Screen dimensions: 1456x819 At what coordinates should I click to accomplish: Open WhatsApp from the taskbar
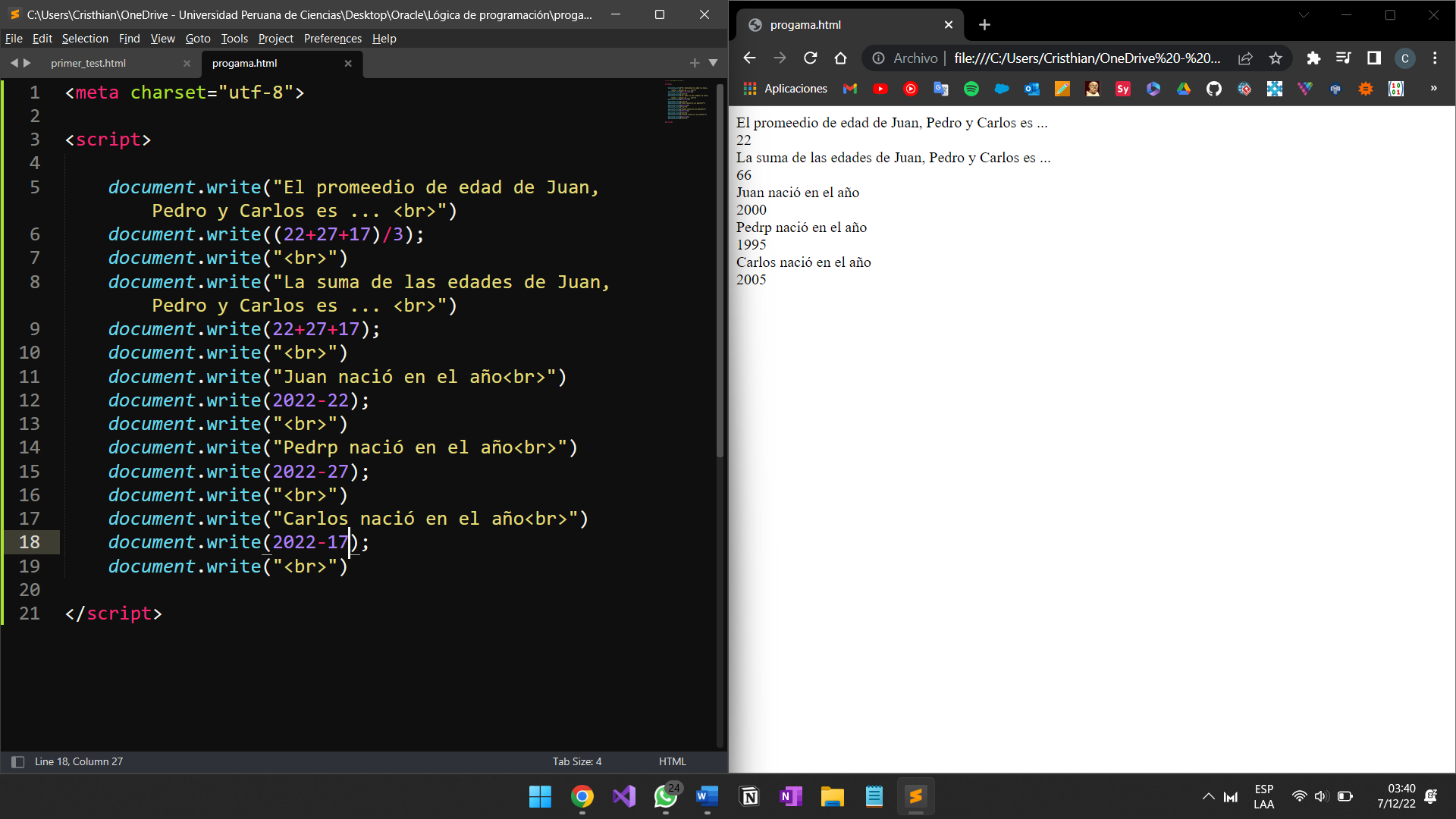[666, 797]
